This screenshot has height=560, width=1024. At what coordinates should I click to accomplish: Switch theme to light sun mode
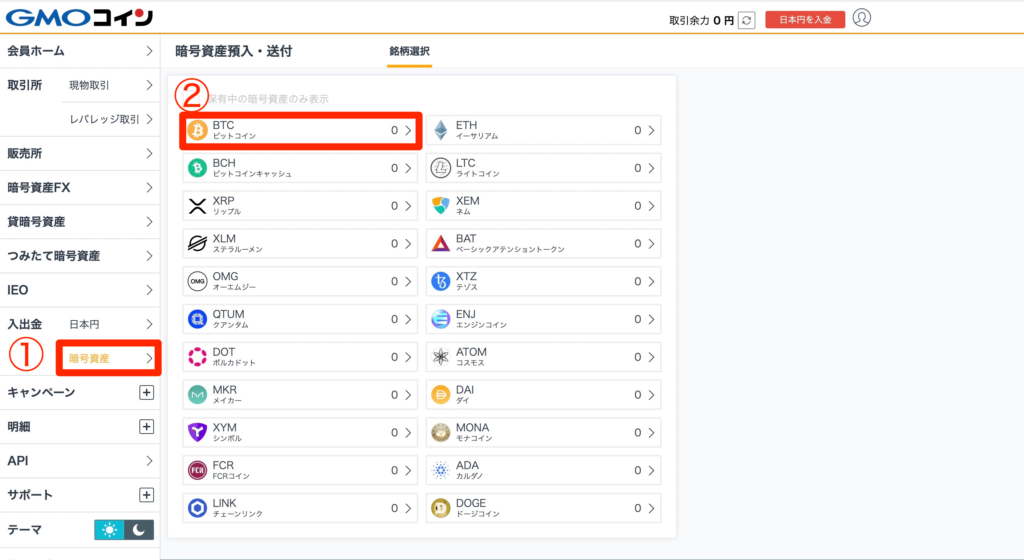(x=109, y=530)
